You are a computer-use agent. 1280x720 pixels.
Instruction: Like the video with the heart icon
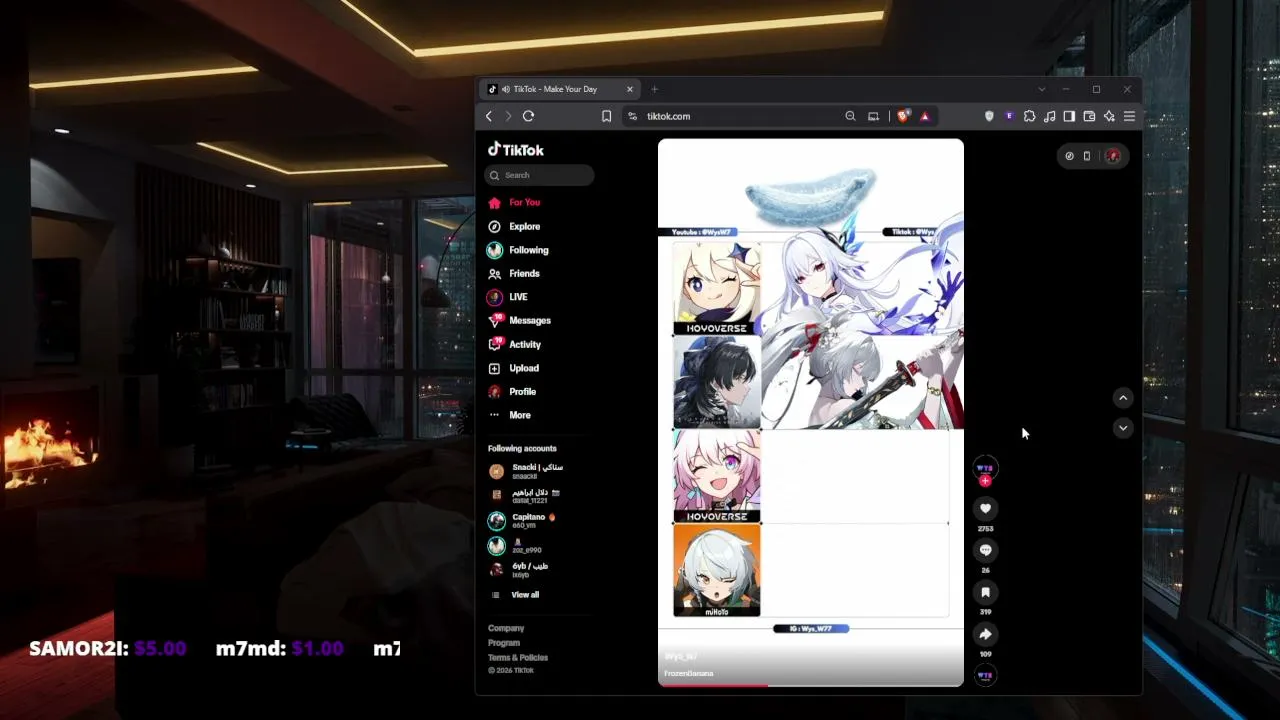click(985, 508)
